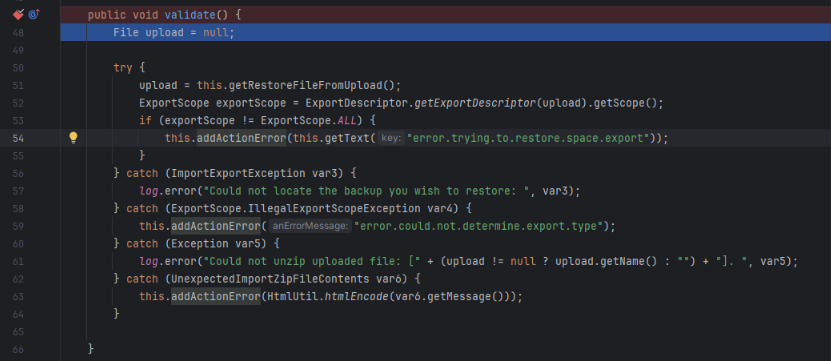831x361 pixels.
Task: Click the "anErrorMessage:" parameter inlay hint
Action: click(x=310, y=226)
